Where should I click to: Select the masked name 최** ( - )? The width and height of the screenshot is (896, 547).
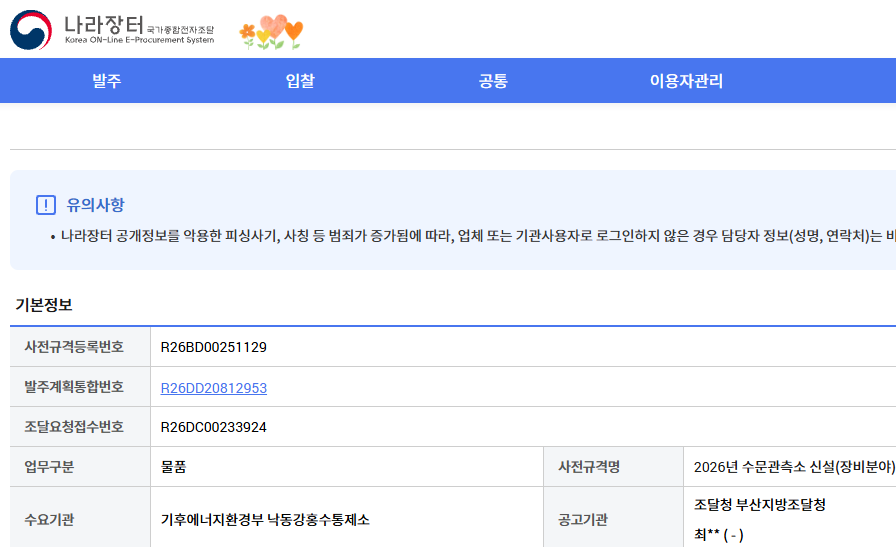tap(719, 535)
